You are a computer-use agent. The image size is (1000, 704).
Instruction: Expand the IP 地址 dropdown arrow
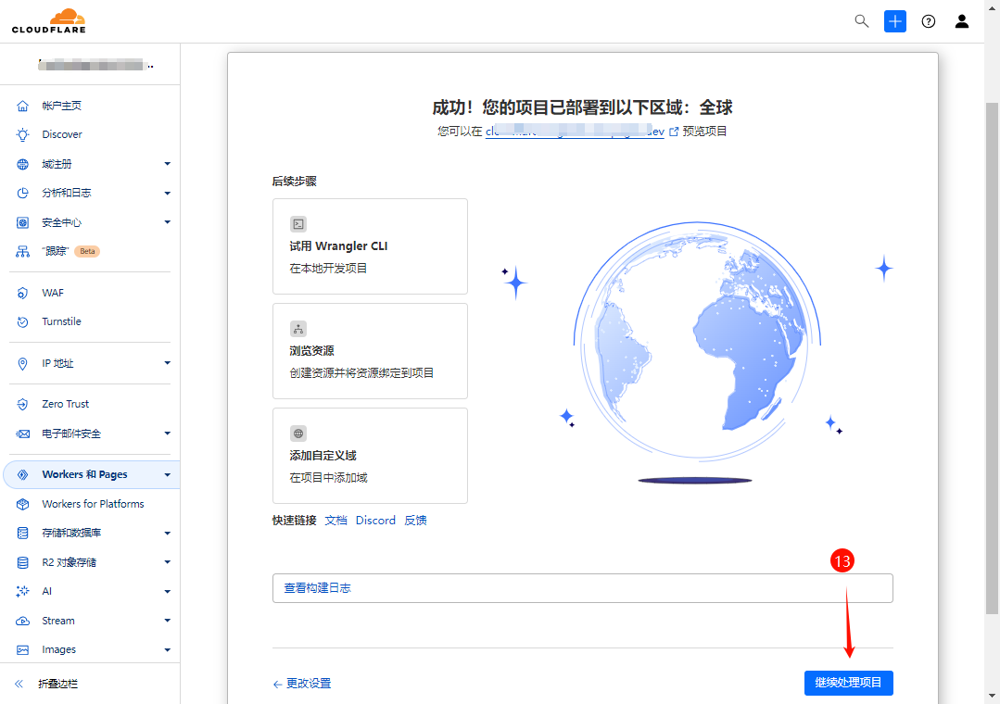(x=167, y=363)
